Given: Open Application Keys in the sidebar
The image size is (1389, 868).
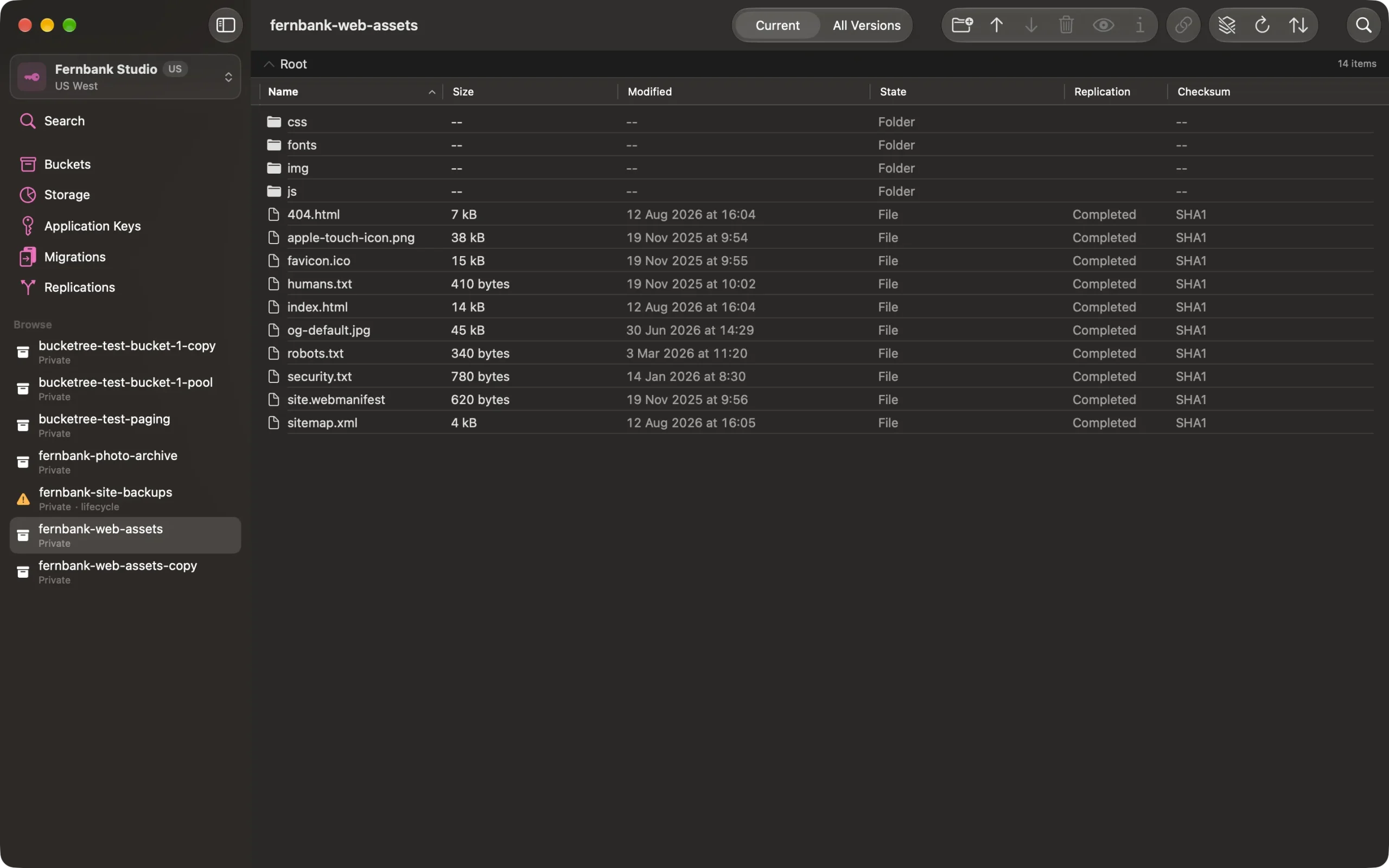Looking at the screenshot, I should tap(125, 226).
